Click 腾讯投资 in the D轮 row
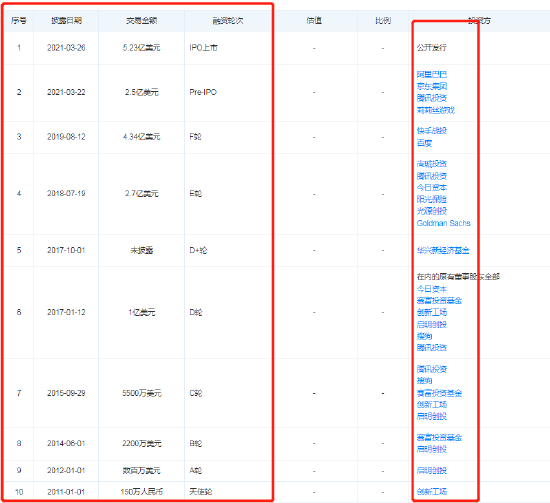 (x=431, y=348)
